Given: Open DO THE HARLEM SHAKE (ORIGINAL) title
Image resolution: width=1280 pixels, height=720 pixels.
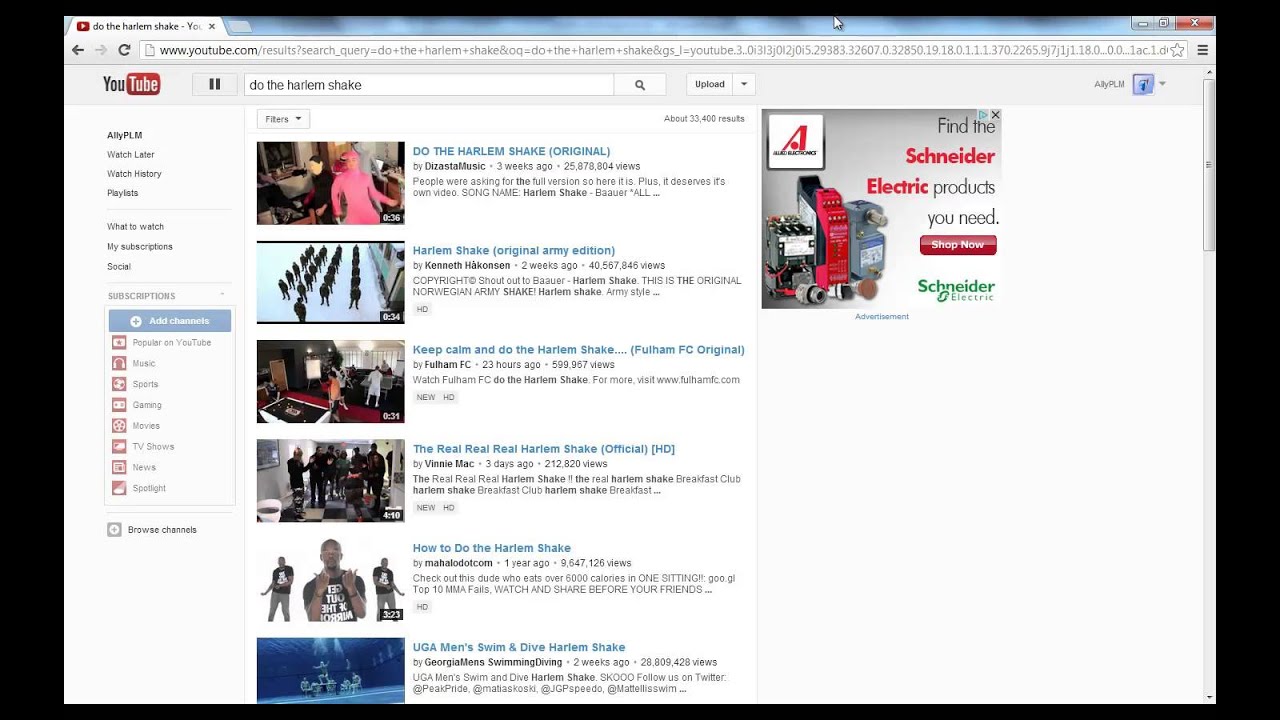Looking at the screenshot, I should [x=511, y=151].
